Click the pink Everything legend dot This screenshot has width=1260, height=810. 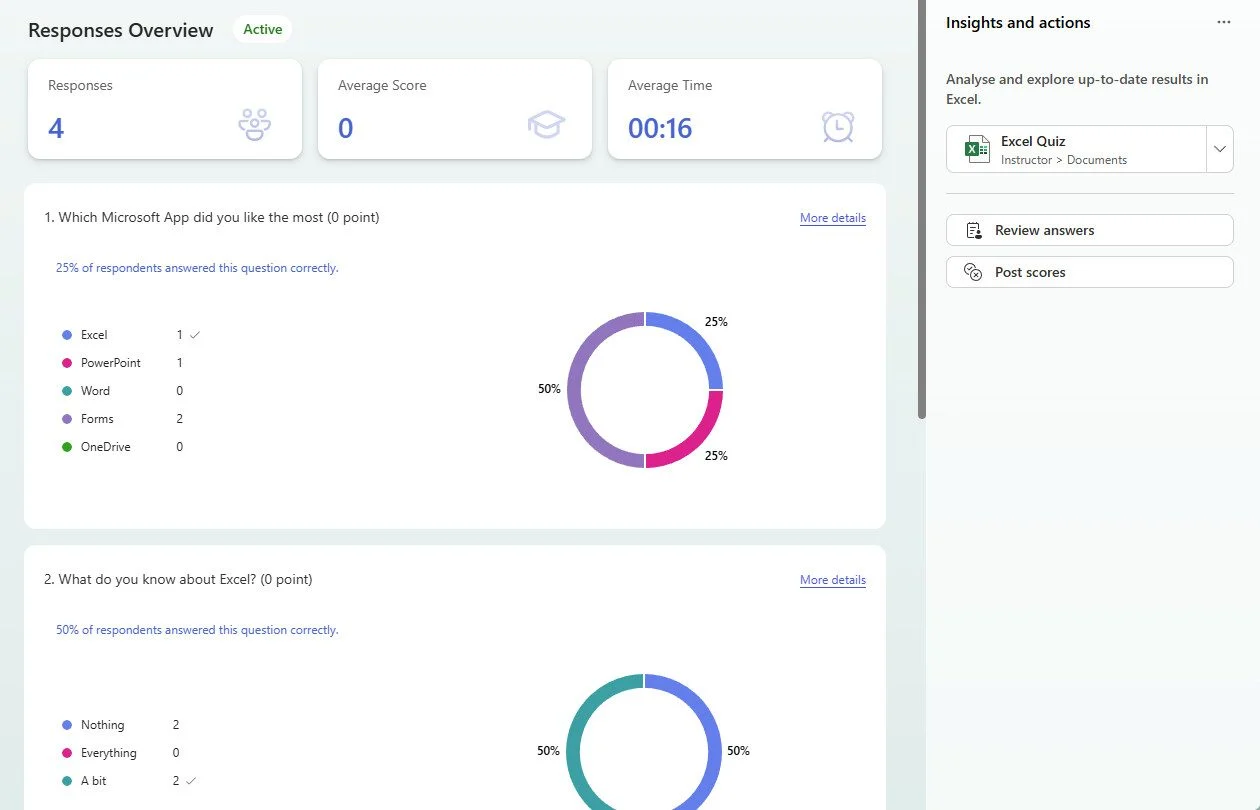(x=67, y=753)
